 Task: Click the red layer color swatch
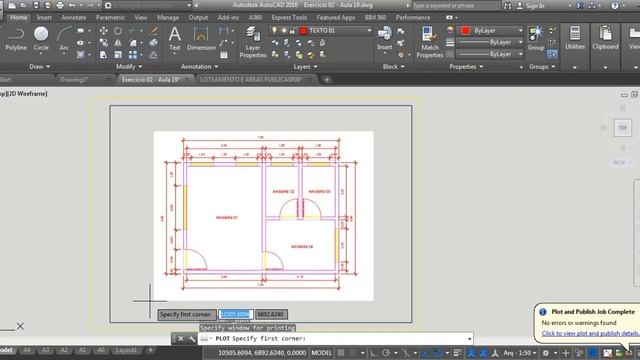(x=303, y=31)
